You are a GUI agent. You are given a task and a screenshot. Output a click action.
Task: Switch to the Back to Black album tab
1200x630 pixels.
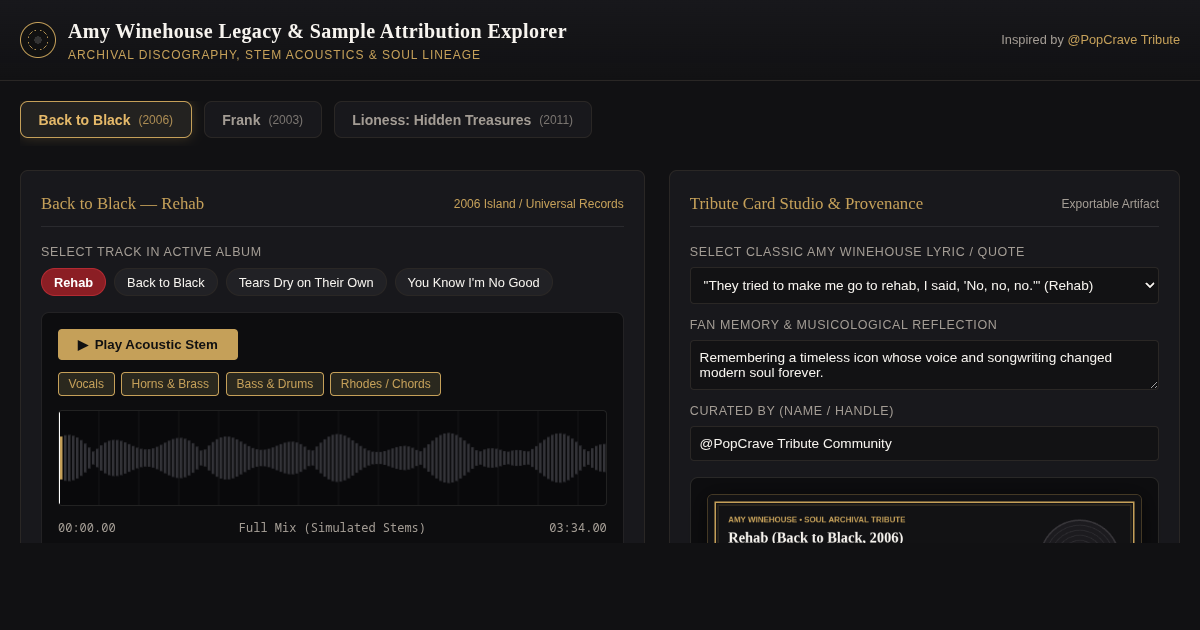click(106, 120)
